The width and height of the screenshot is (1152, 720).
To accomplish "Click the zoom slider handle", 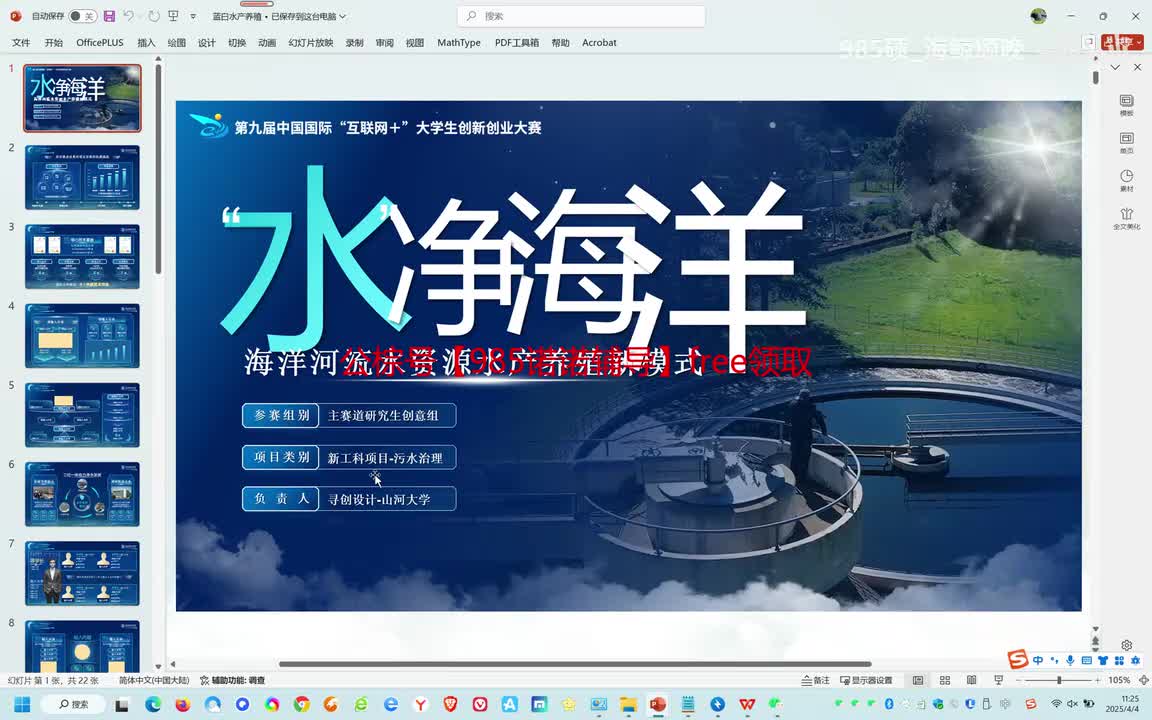I will click(x=1059, y=680).
